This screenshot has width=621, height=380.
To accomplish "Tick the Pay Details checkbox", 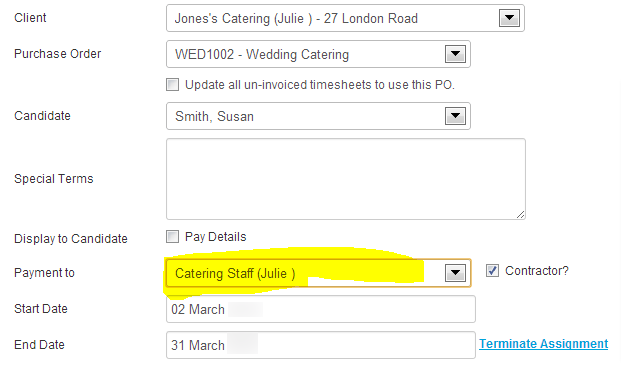I will 172,237.
